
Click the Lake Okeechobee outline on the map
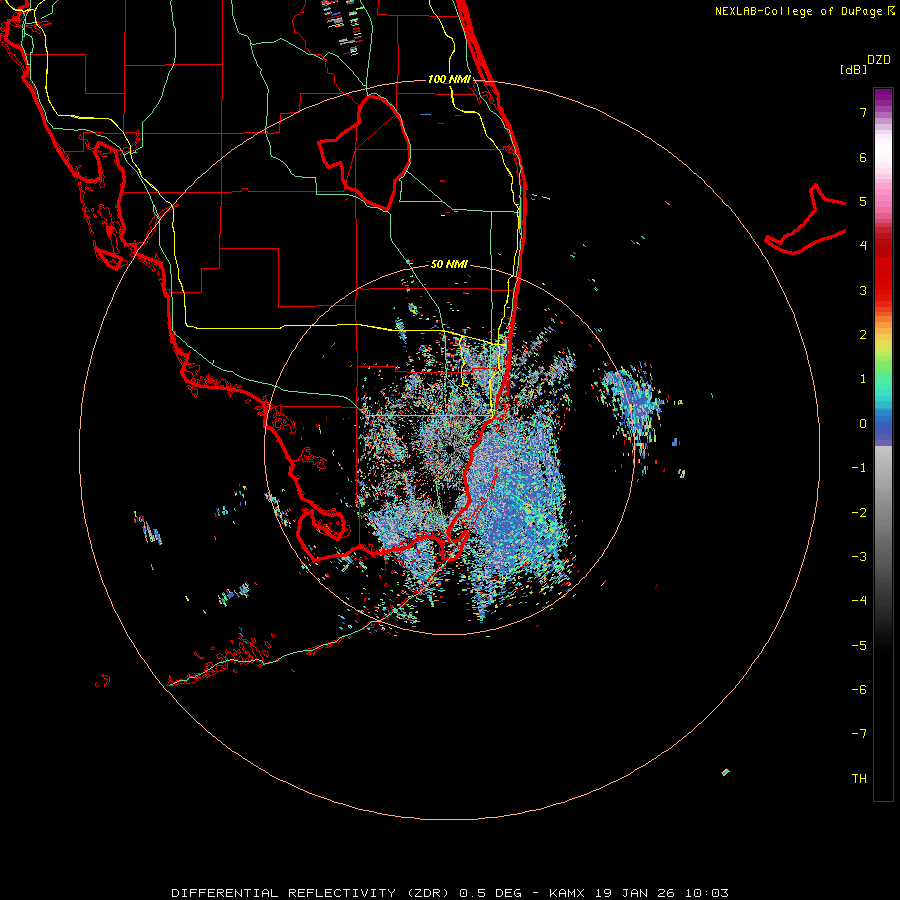pos(364,152)
